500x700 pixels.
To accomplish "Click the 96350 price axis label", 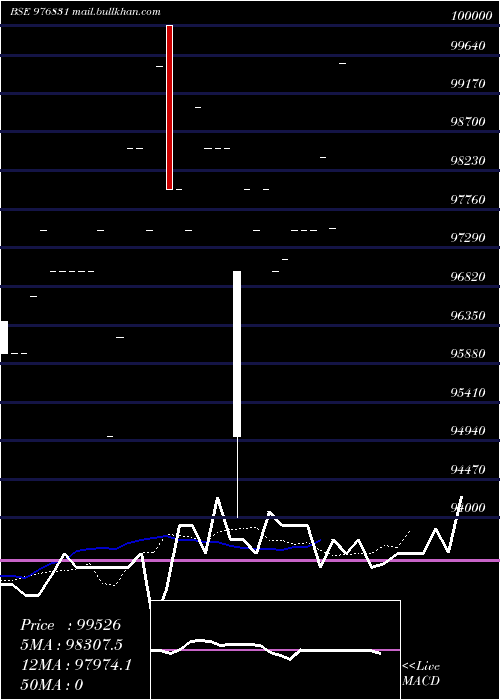I will coord(468,316).
